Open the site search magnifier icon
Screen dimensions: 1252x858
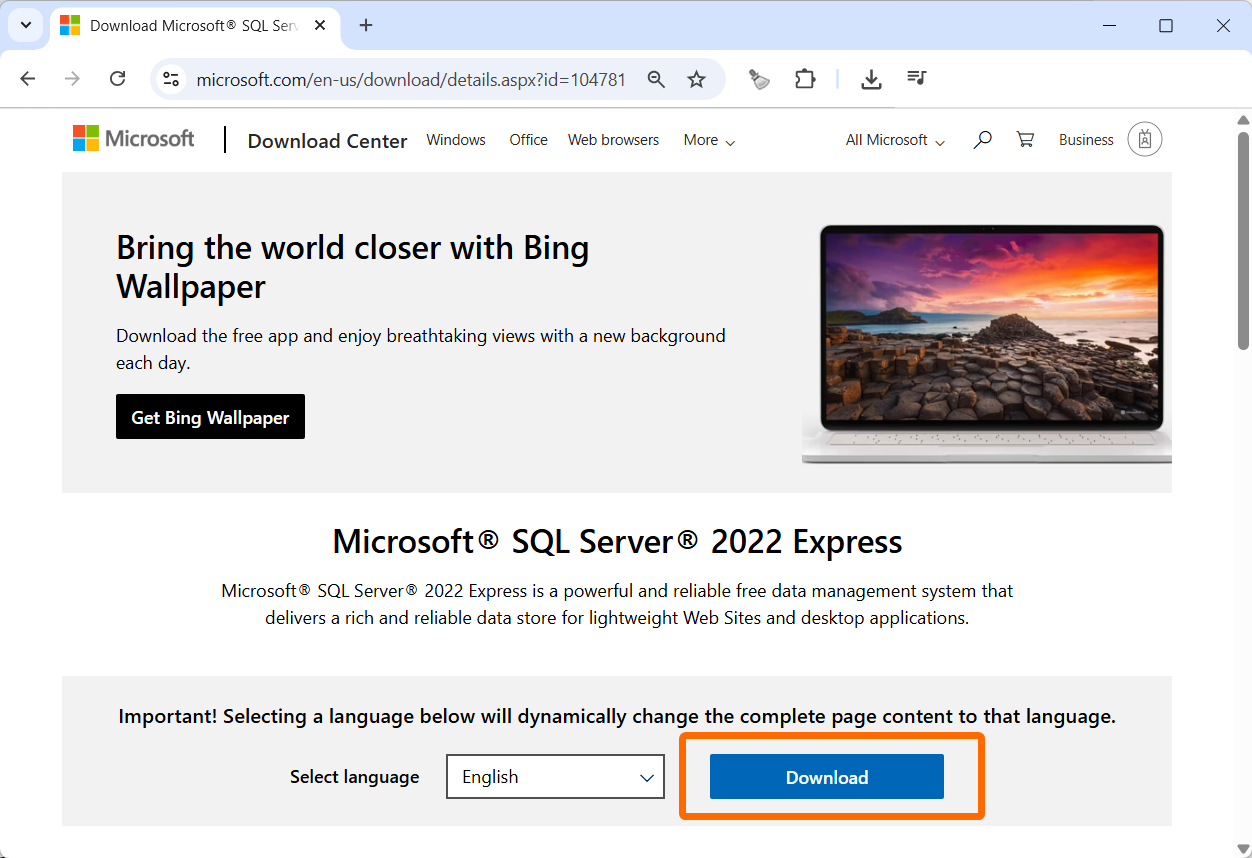tap(982, 140)
